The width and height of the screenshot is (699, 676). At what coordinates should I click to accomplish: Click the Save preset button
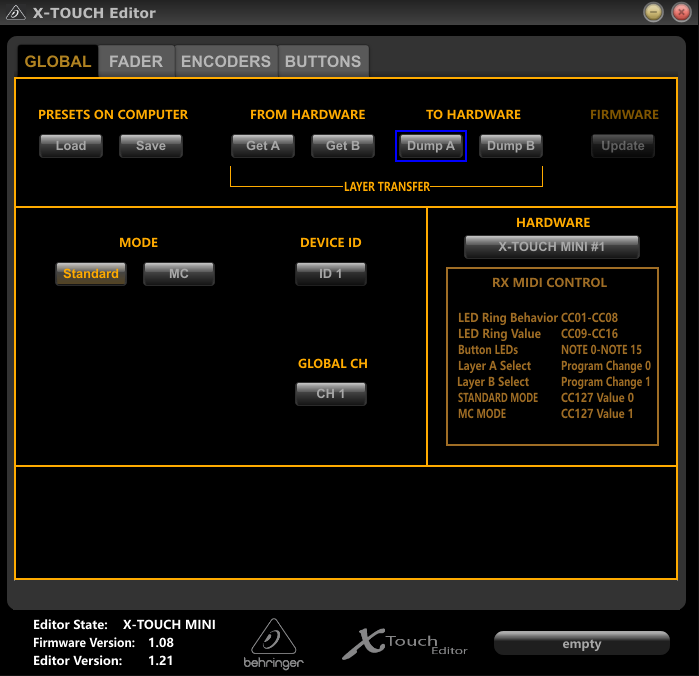[x=151, y=146]
